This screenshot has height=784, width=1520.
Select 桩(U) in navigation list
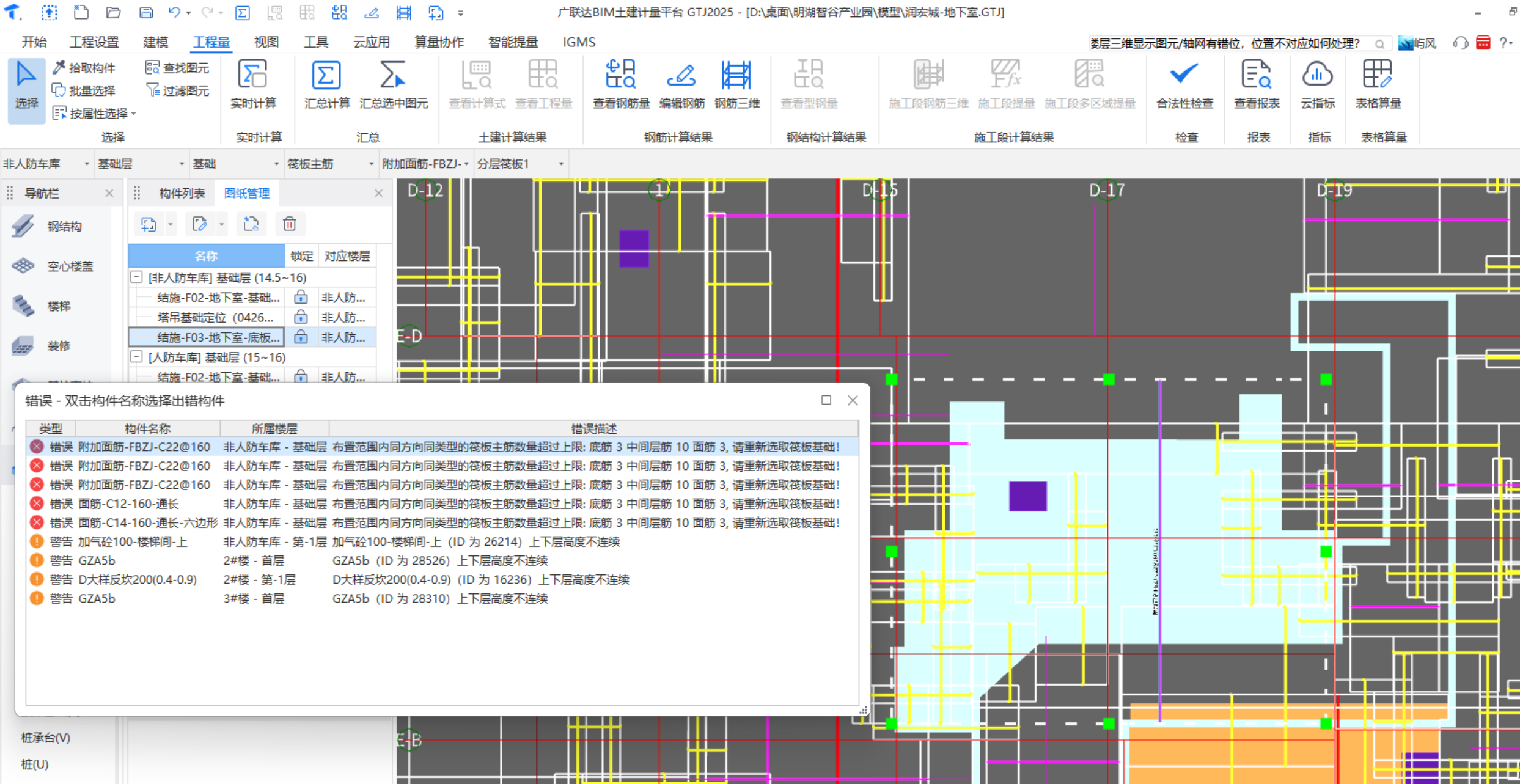[x=35, y=764]
